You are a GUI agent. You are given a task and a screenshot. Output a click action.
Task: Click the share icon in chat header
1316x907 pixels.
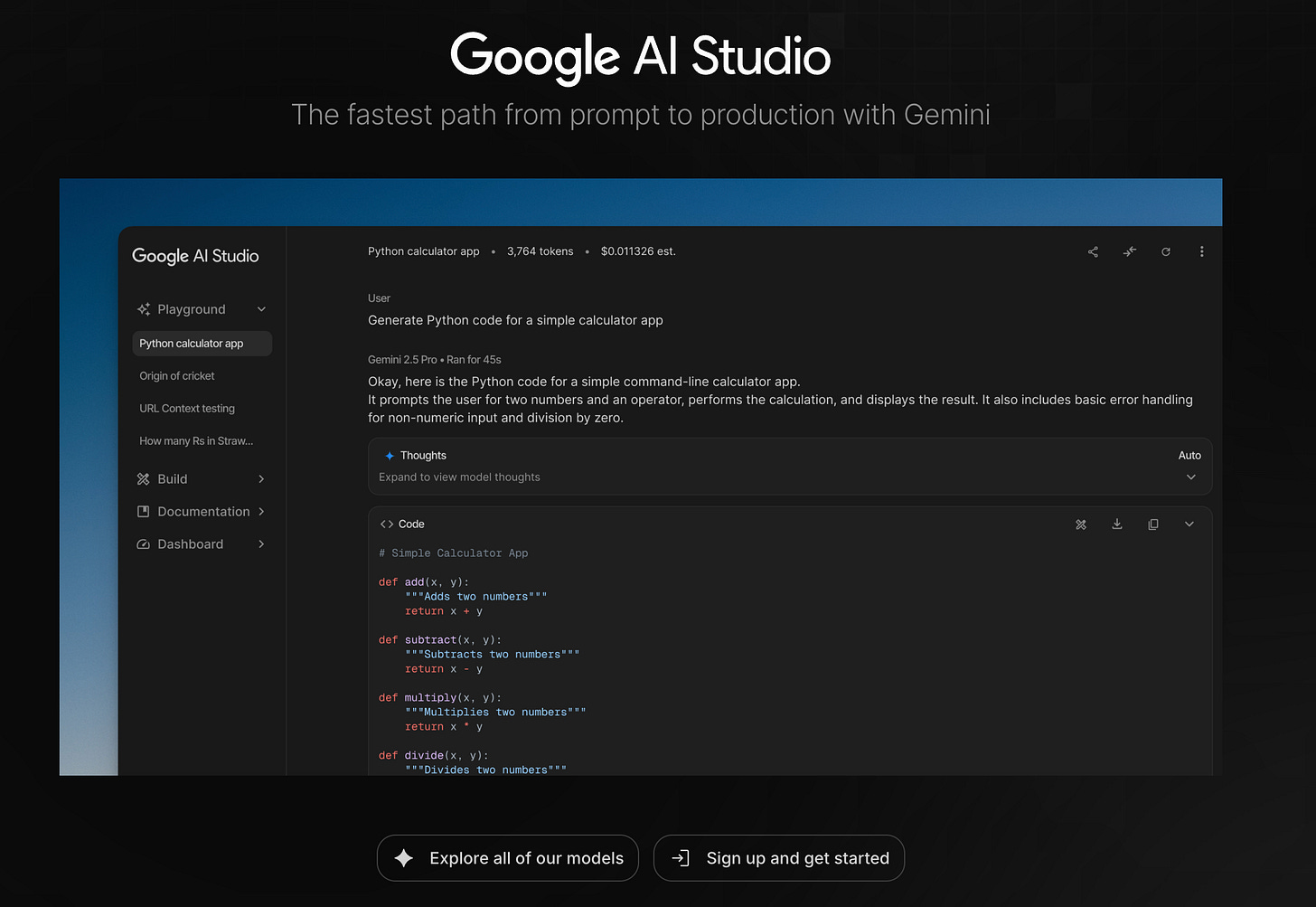1093,251
